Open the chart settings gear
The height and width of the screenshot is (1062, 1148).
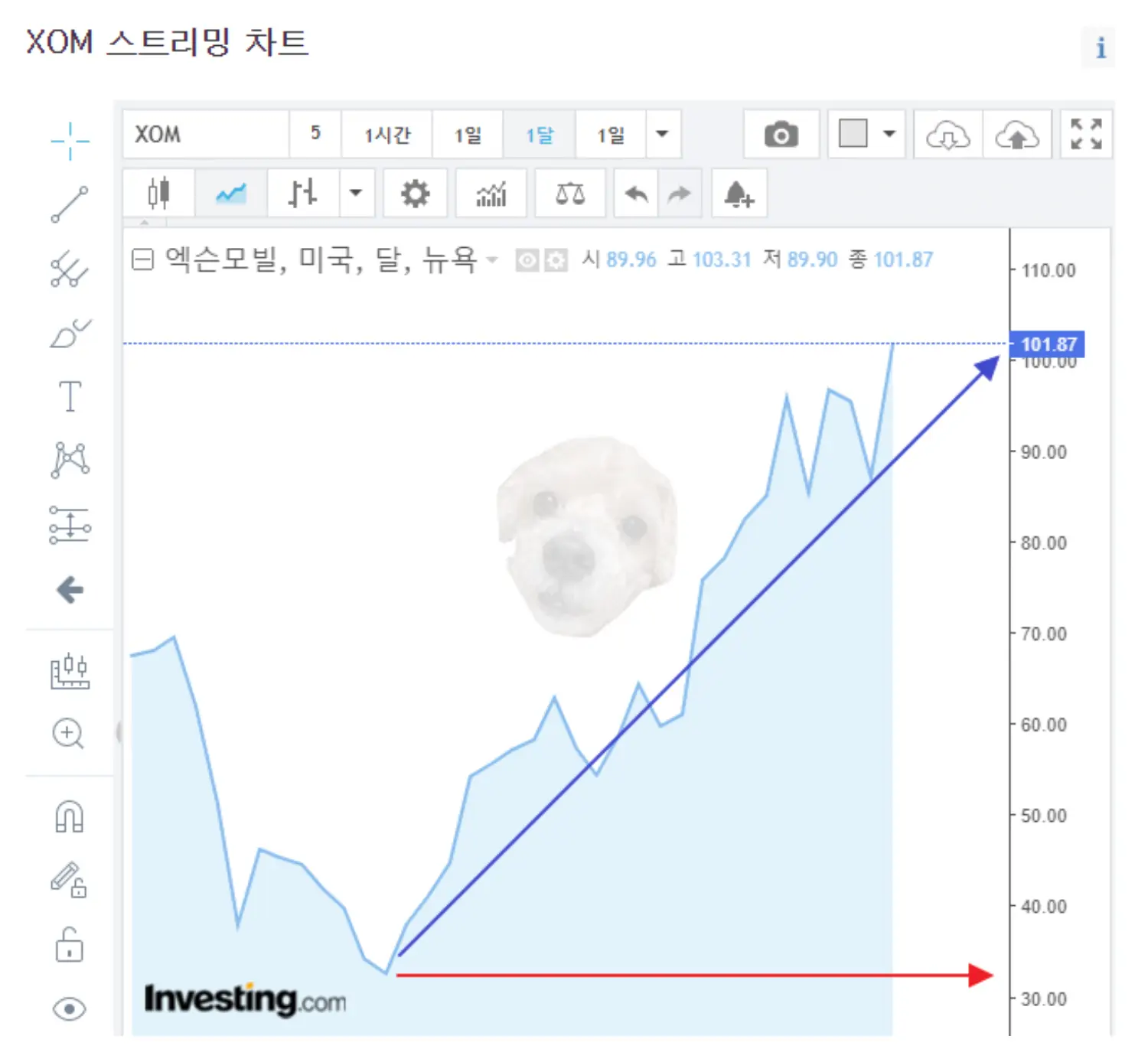pyautogui.click(x=414, y=193)
